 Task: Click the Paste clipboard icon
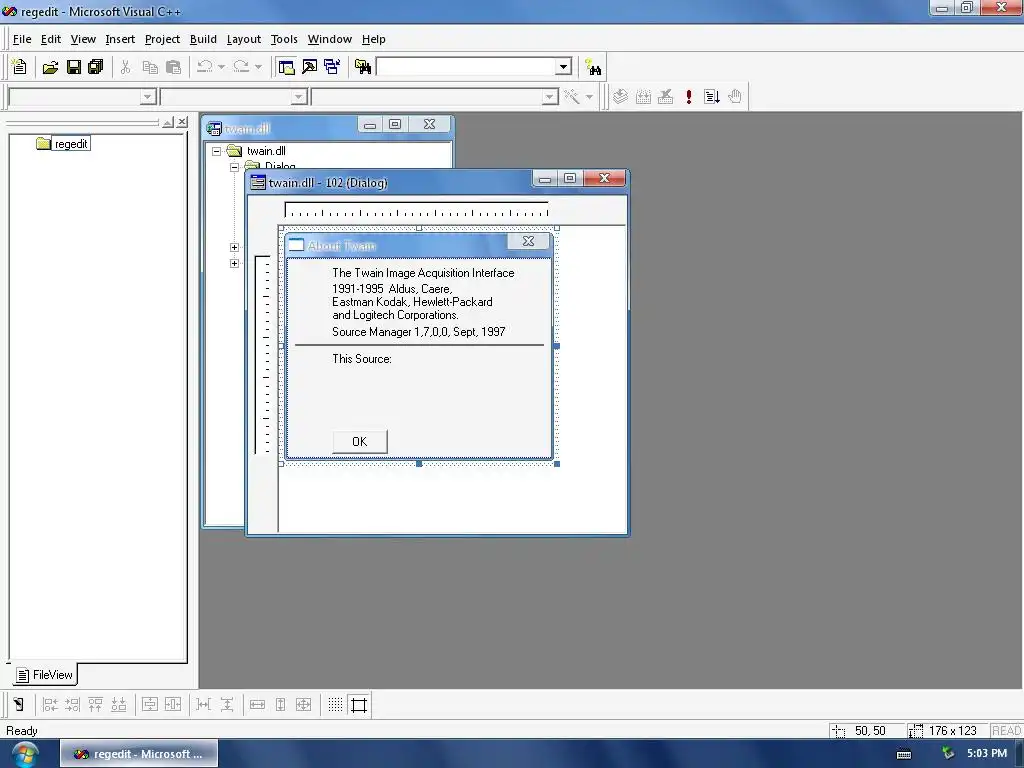click(x=173, y=67)
